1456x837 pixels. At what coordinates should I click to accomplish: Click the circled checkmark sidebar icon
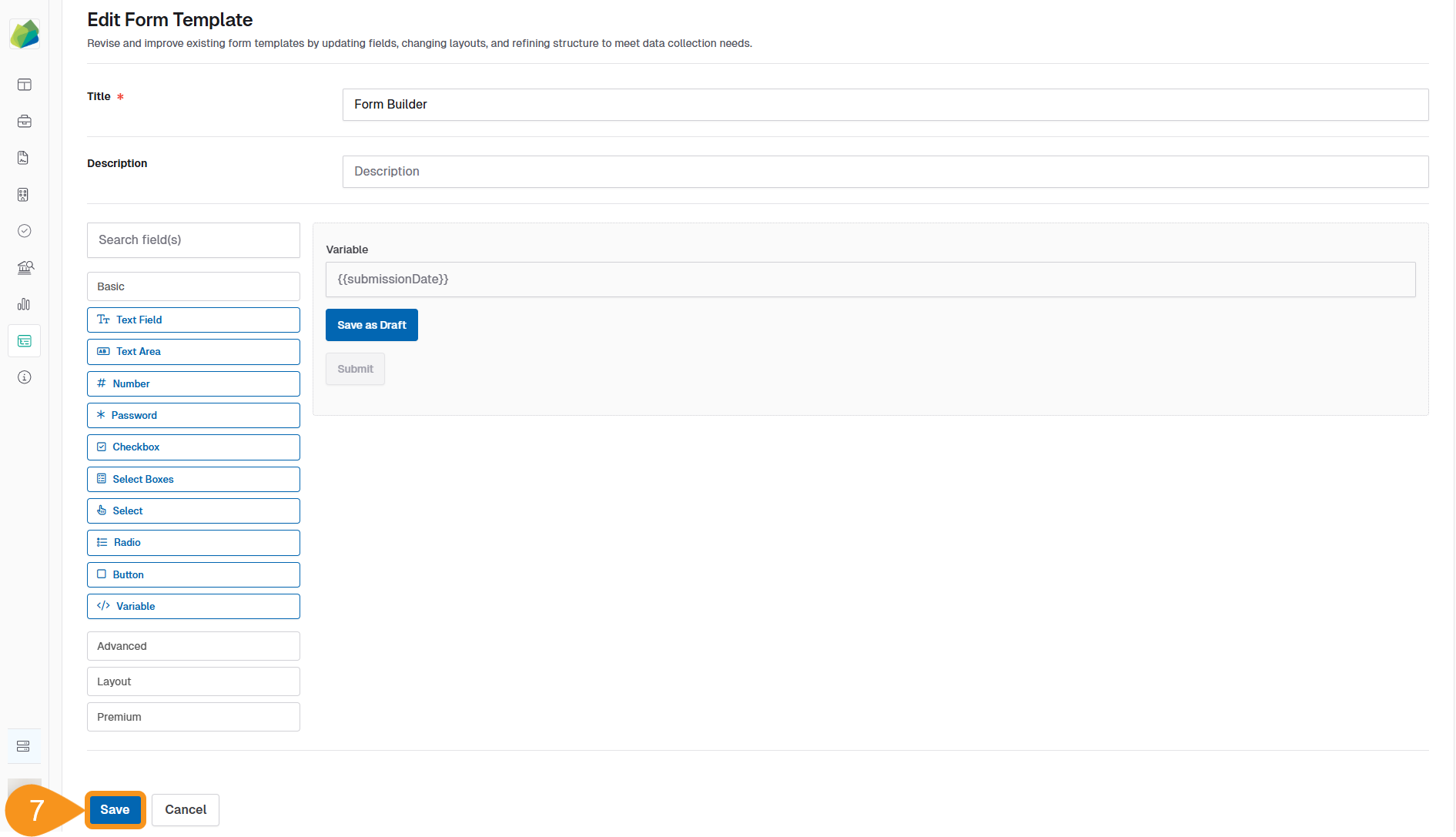[x=25, y=231]
